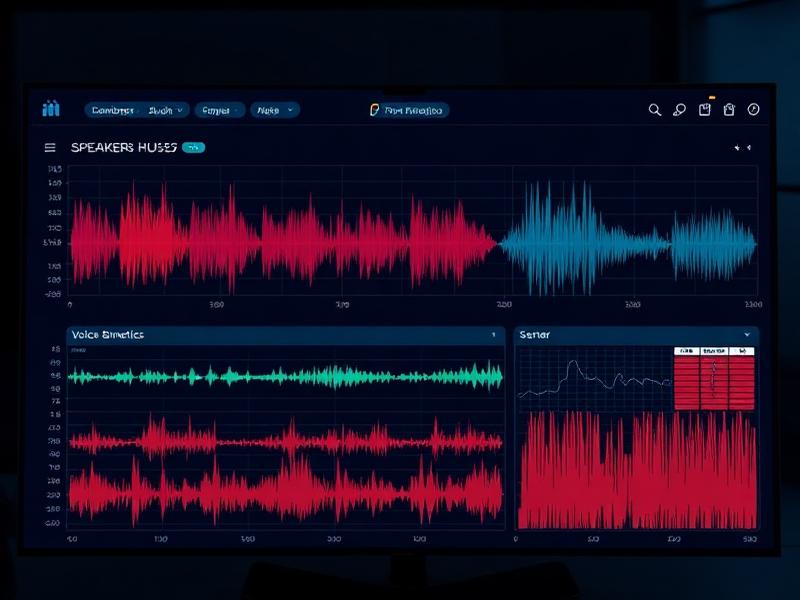Open the Audio dropdown menu
Image resolution: width=800 pixels, height=600 pixels.
pos(165,110)
